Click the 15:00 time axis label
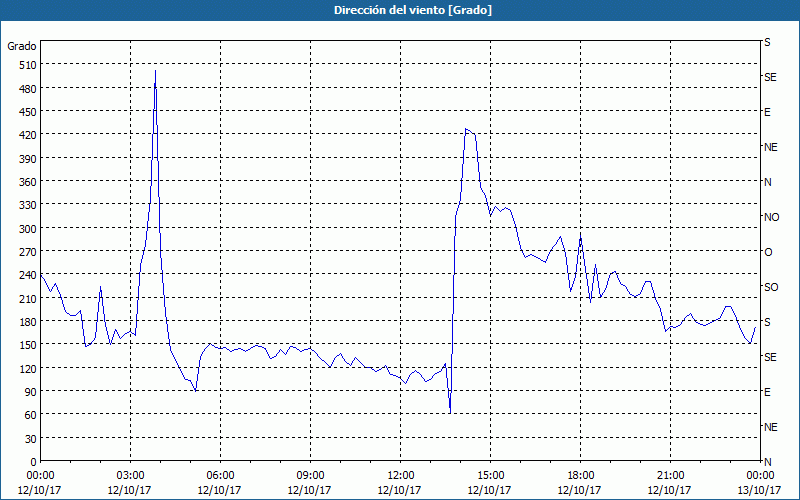800x500 pixels. coord(490,476)
